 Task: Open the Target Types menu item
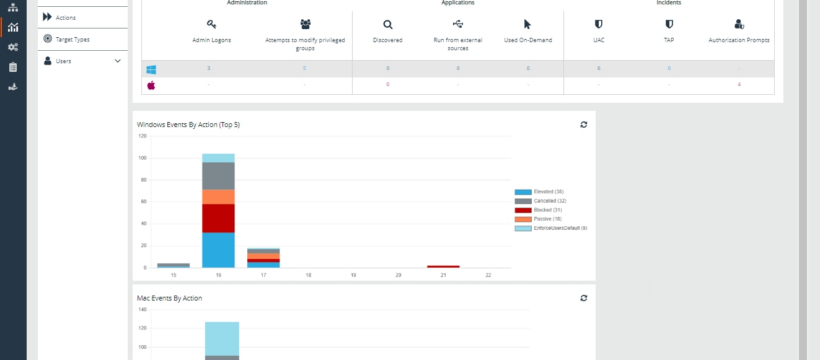point(83,39)
